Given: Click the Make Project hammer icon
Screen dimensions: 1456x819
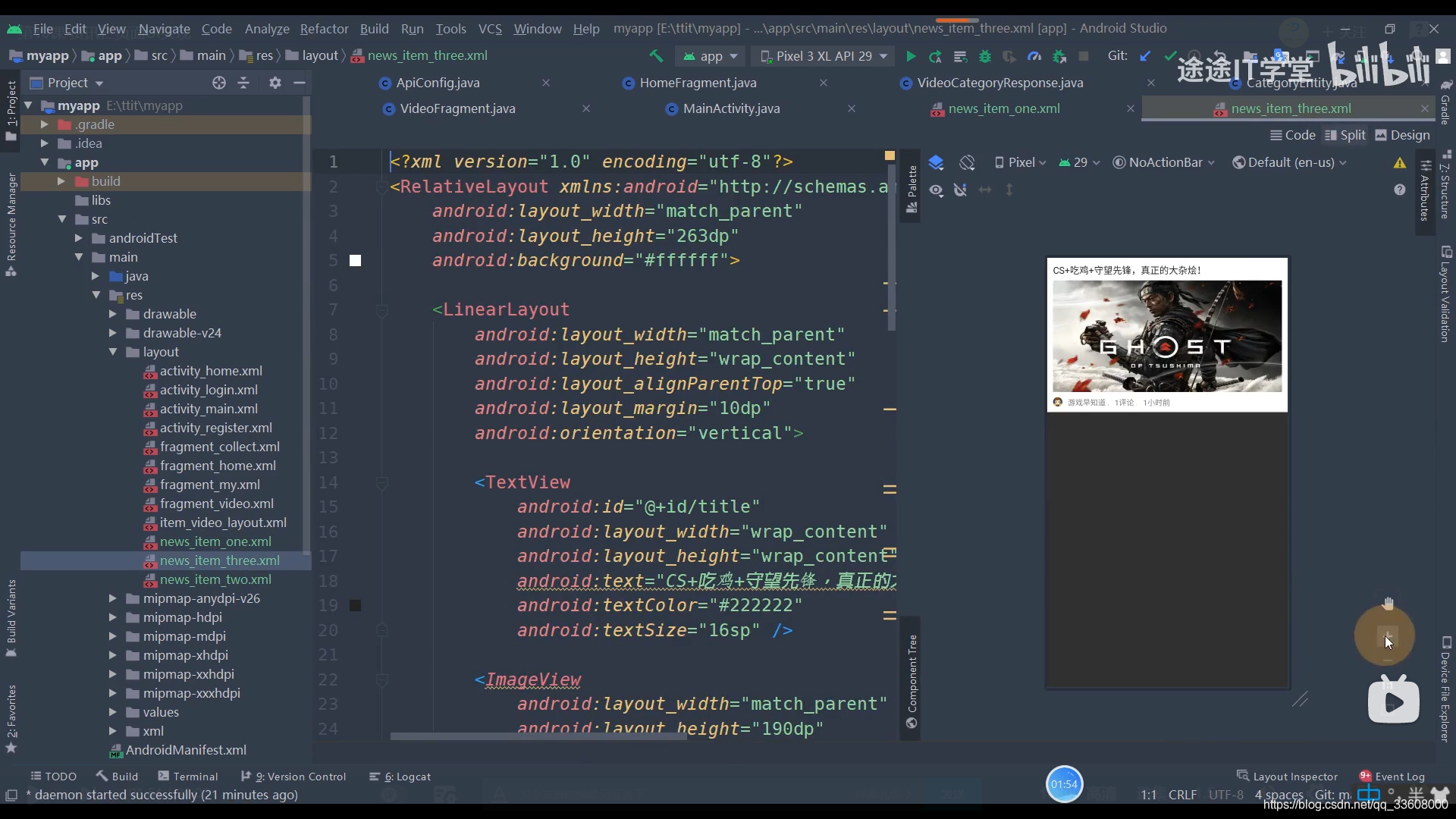Looking at the screenshot, I should click(x=656, y=56).
